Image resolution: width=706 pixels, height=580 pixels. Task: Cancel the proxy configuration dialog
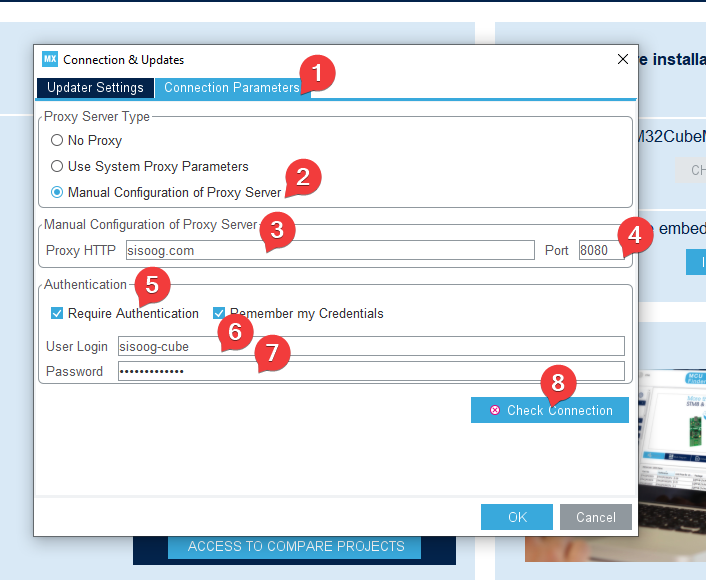(x=595, y=517)
